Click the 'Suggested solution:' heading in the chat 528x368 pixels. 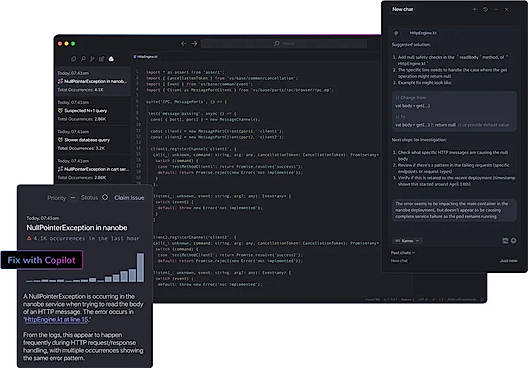(x=411, y=44)
